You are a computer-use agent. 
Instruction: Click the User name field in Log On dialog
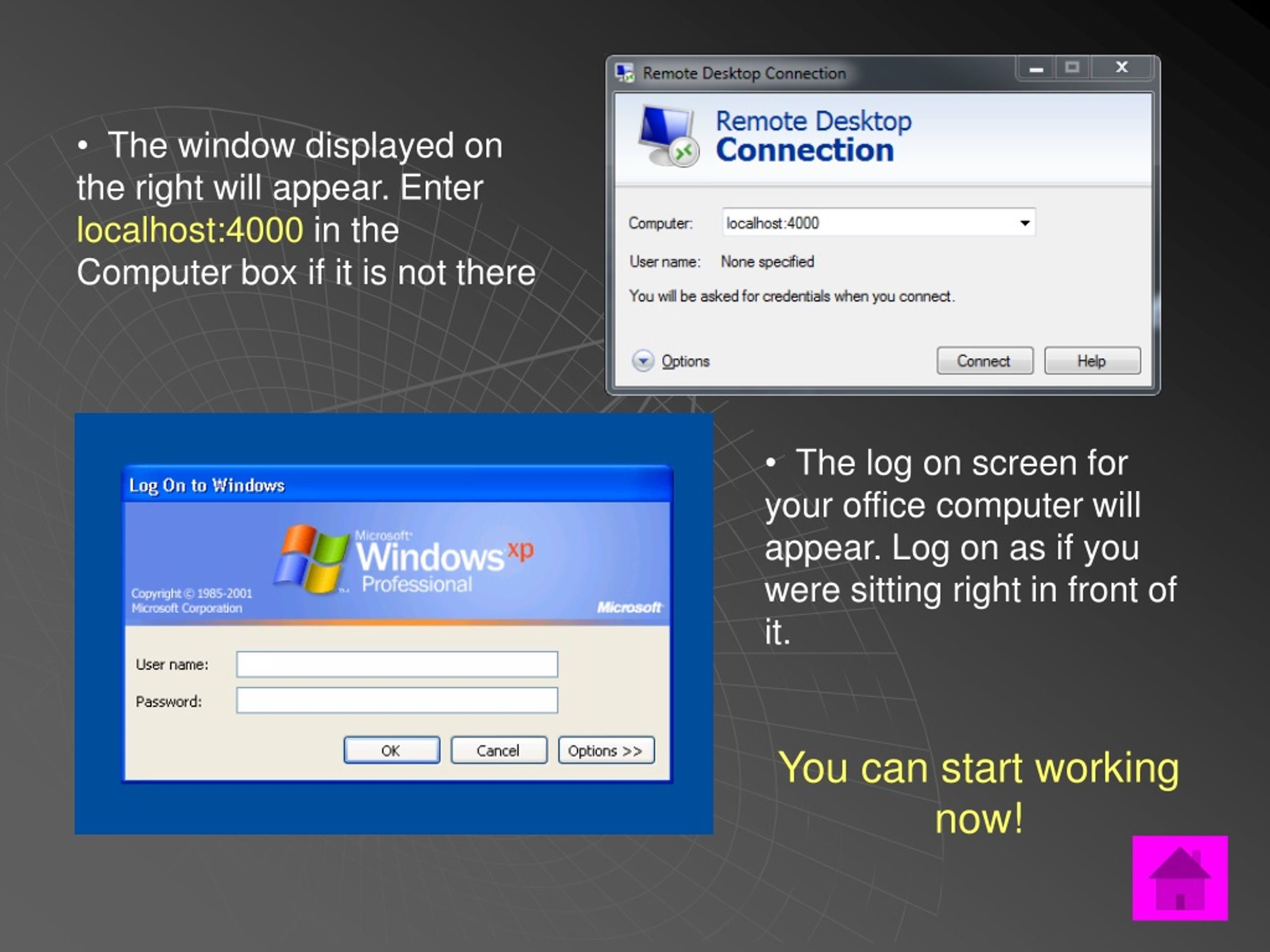point(397,664)
